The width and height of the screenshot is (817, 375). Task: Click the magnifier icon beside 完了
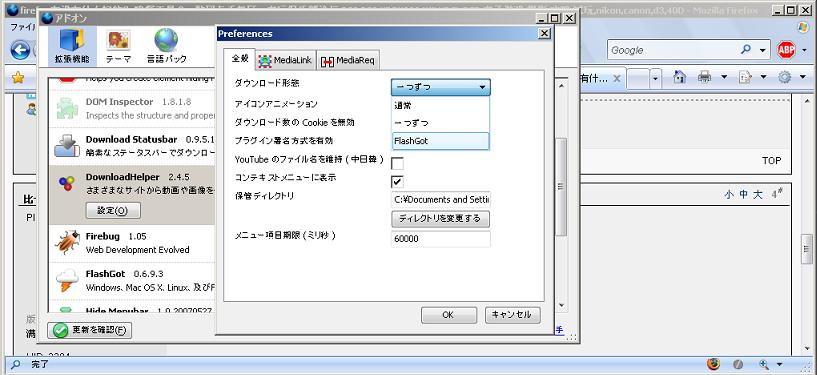coord(16,364)
